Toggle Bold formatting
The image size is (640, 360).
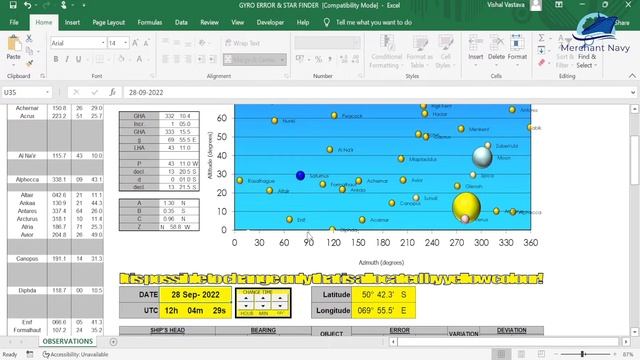pyautogui.click(x=56, y=59)
